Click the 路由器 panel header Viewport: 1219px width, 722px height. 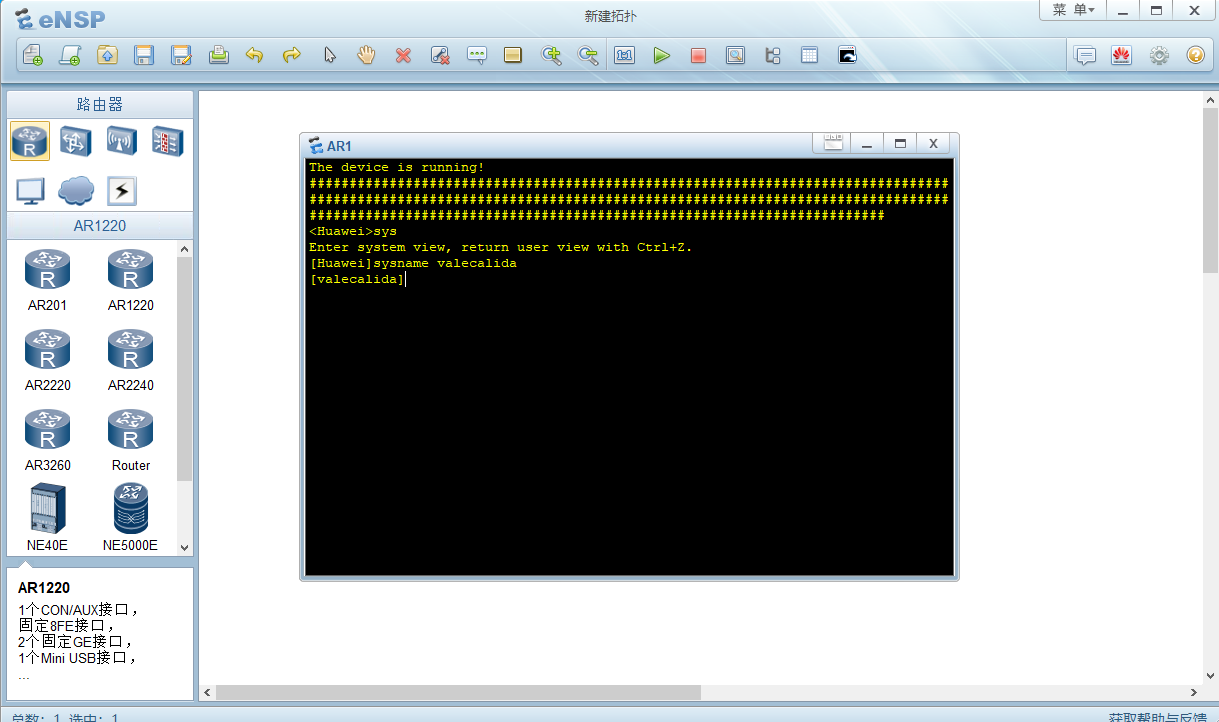100,104
